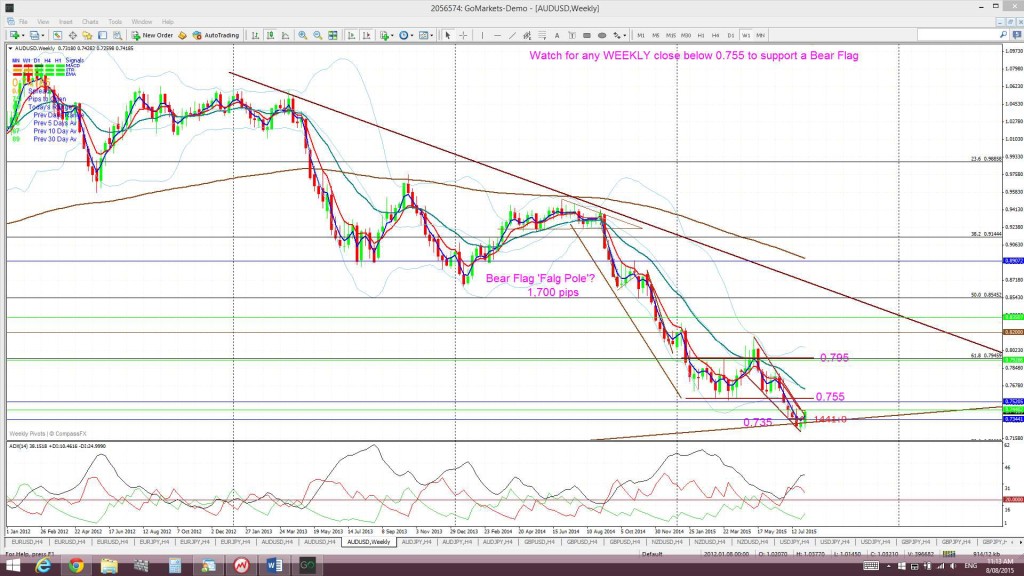Expand the Templates dropdown arrow

(x=432, y=35)
